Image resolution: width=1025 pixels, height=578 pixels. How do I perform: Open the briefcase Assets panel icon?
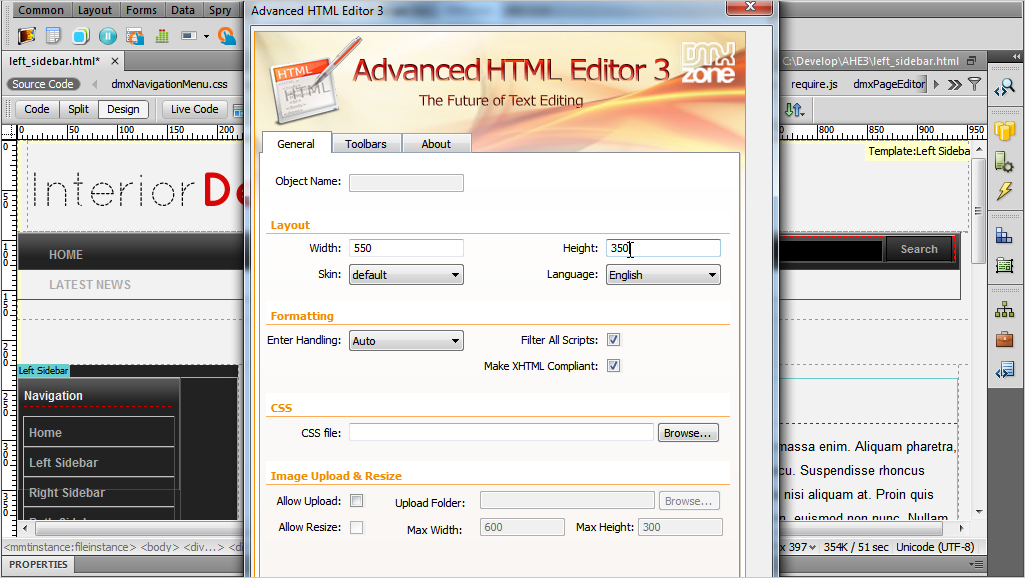[1005, 339]
